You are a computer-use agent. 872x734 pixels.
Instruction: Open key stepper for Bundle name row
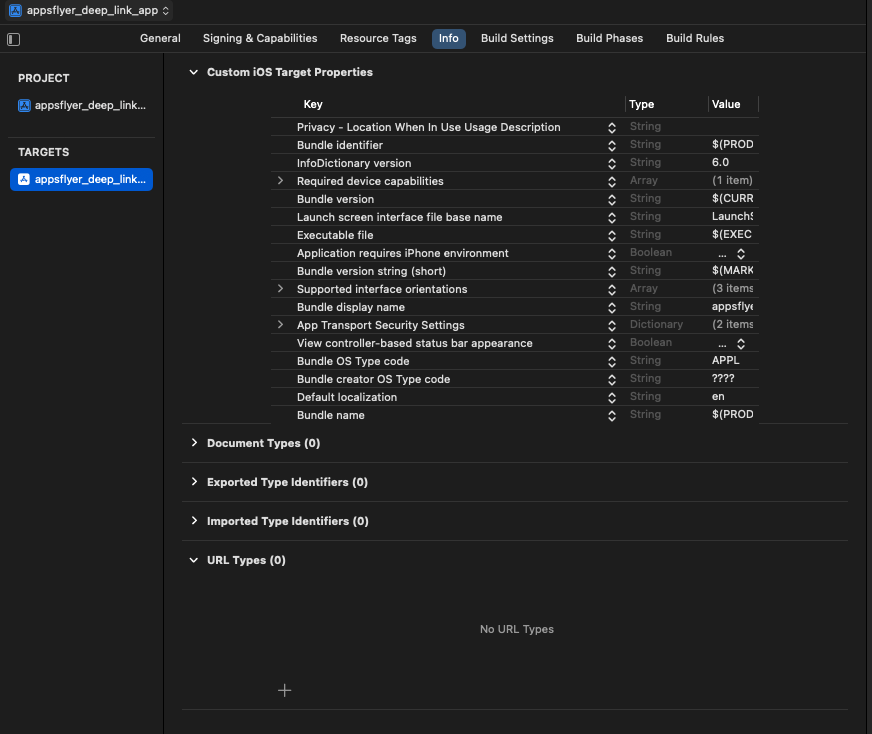(x=612, y=415)
